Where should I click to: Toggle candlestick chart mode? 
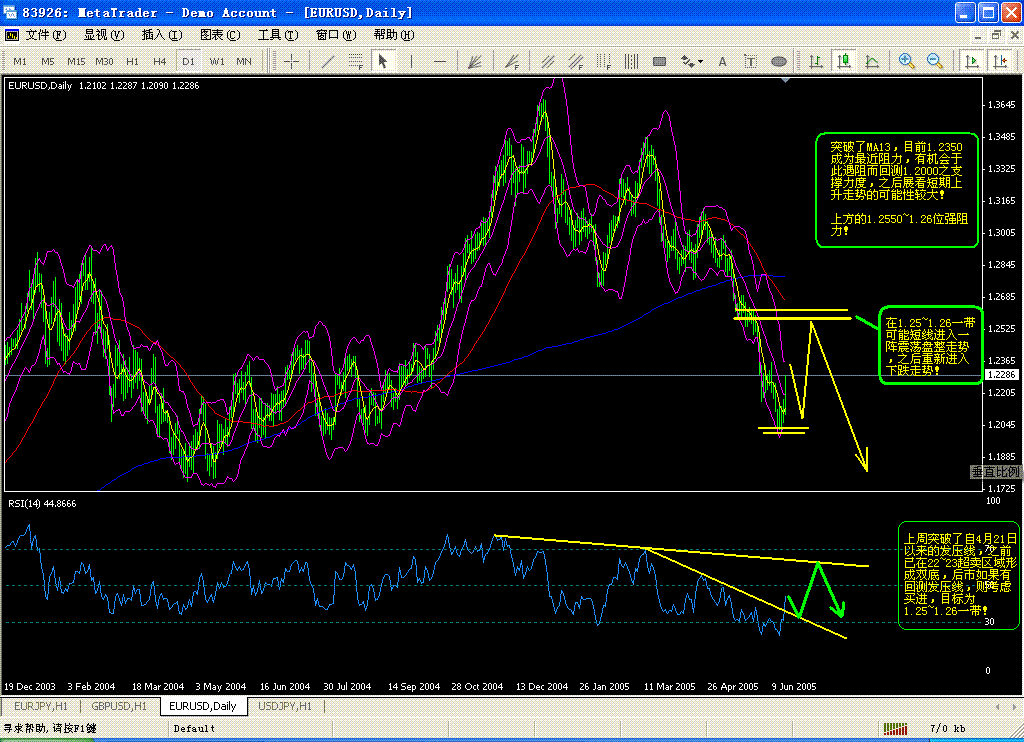[x=844, y=61]
